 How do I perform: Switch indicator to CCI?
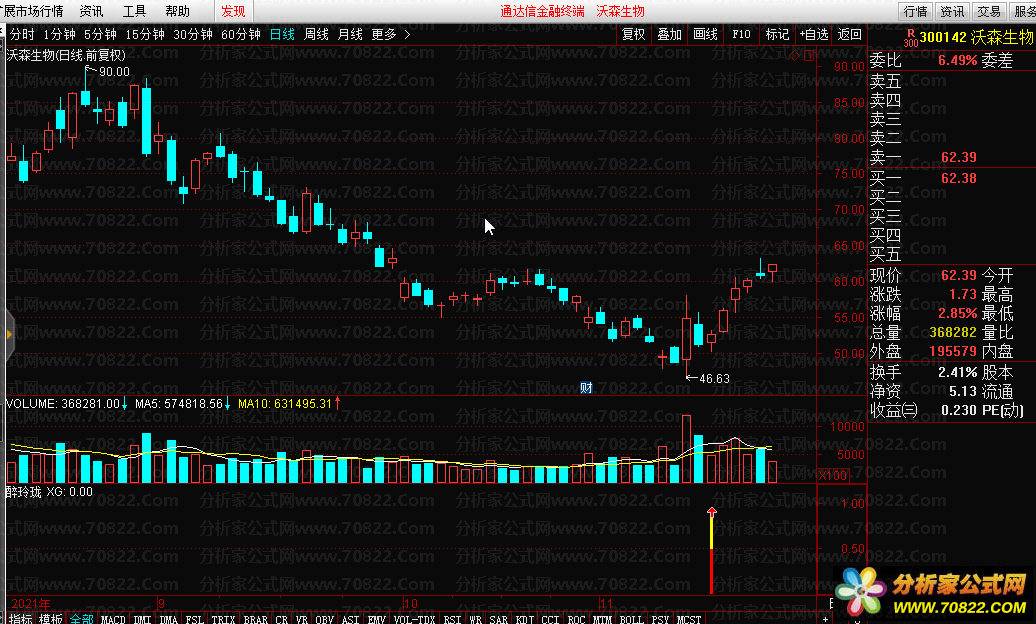pyautogui.click(x=550, y=619)
